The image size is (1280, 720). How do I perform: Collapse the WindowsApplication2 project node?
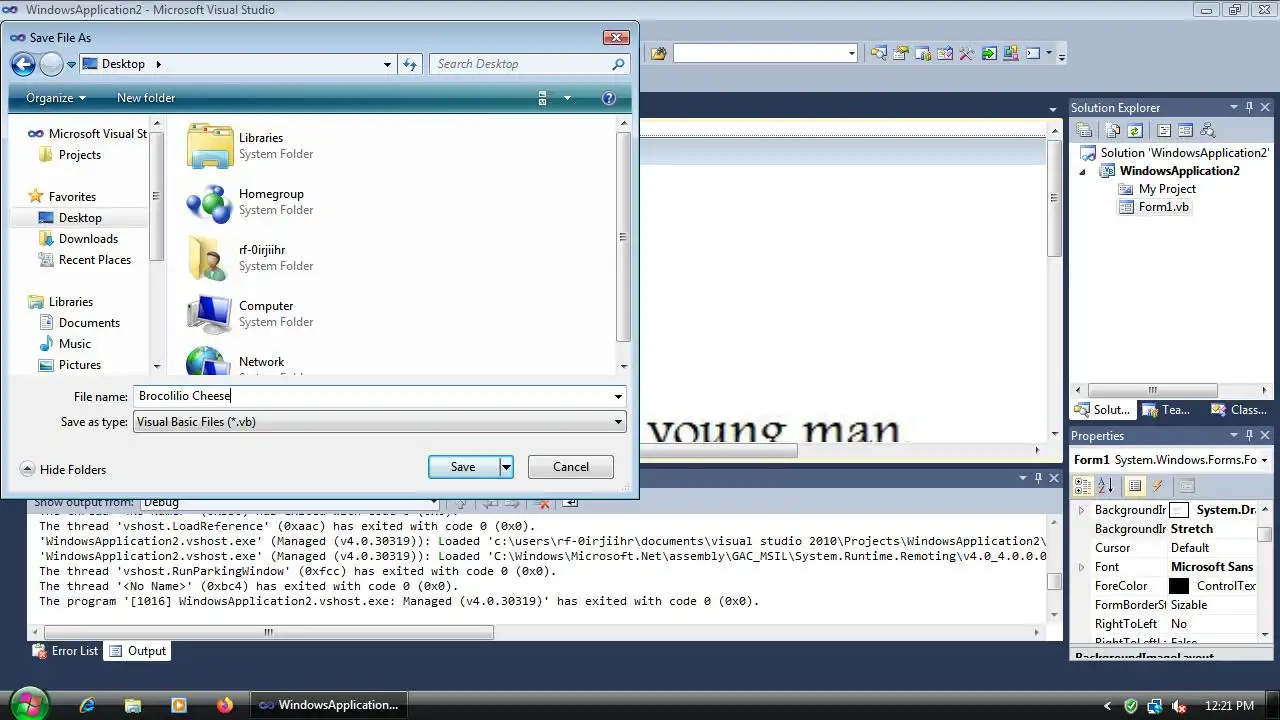click(1083, 171)
